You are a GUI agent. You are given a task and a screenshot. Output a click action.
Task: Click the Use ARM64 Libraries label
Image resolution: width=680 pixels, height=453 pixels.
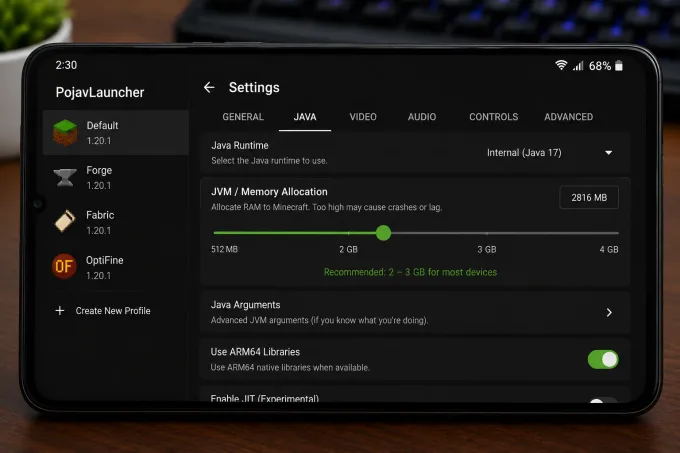(255, 352)
